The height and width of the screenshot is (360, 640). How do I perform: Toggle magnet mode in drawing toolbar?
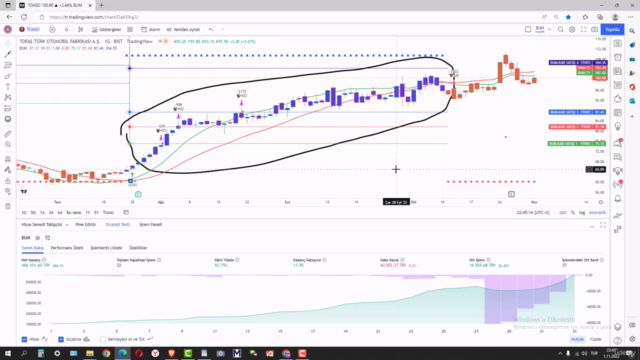point(8,159)
